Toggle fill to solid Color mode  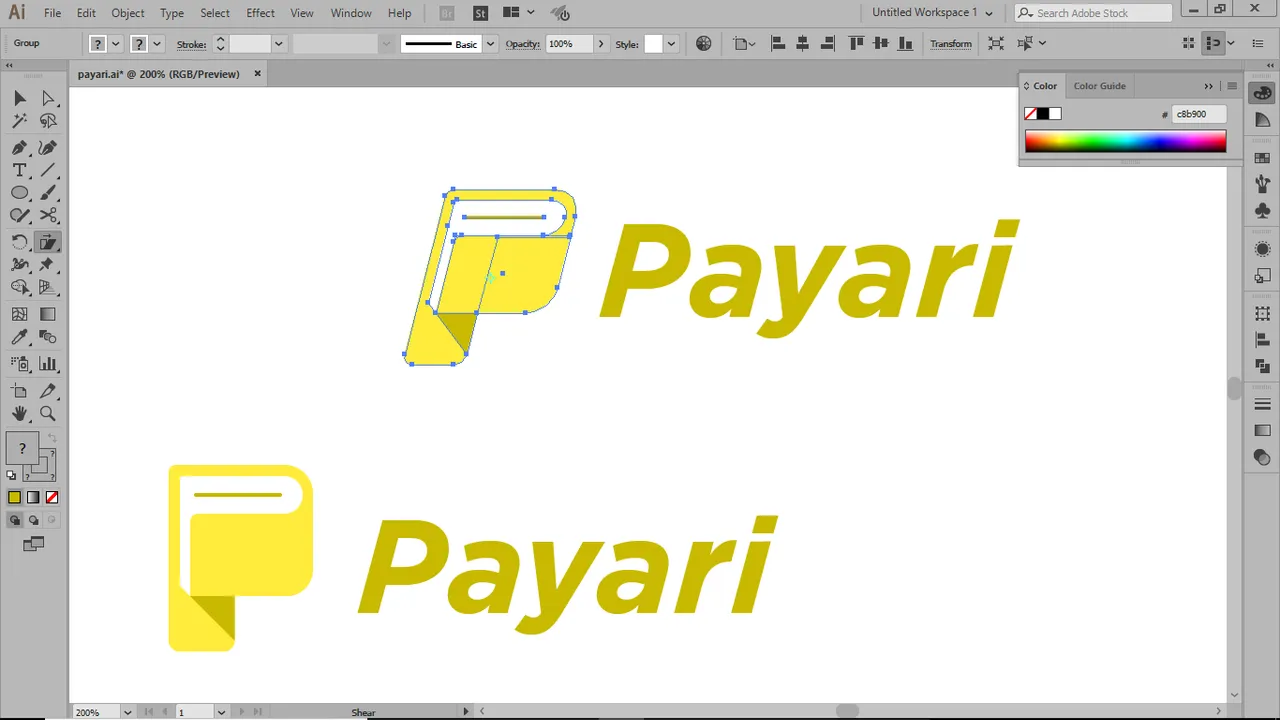[x=14, y=497]
